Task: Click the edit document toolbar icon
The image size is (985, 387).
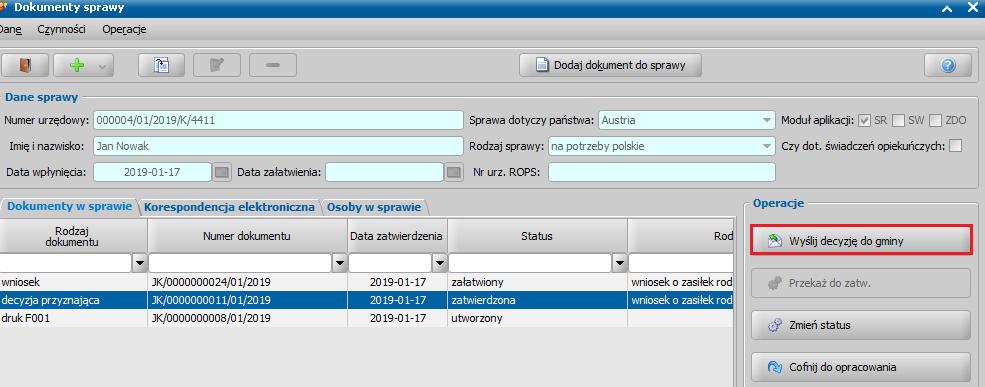Action: click(x=217, y=65)
